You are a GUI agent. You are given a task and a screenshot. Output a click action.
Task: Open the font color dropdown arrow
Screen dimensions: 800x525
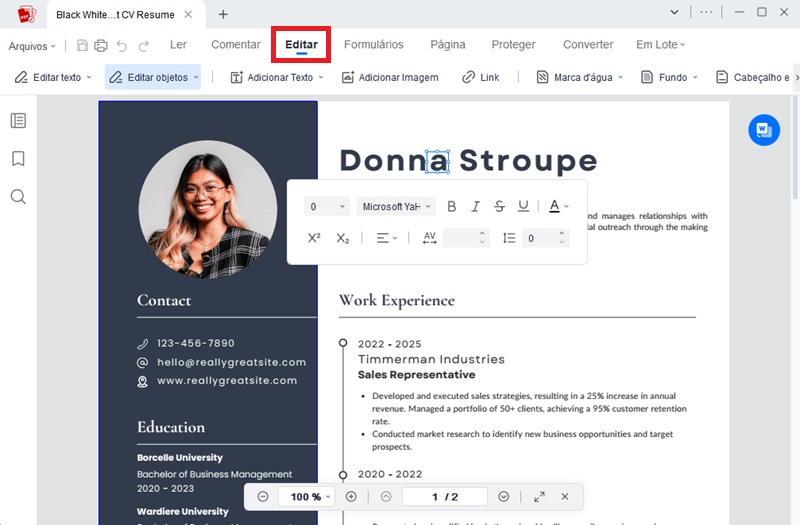pos(566,206)
